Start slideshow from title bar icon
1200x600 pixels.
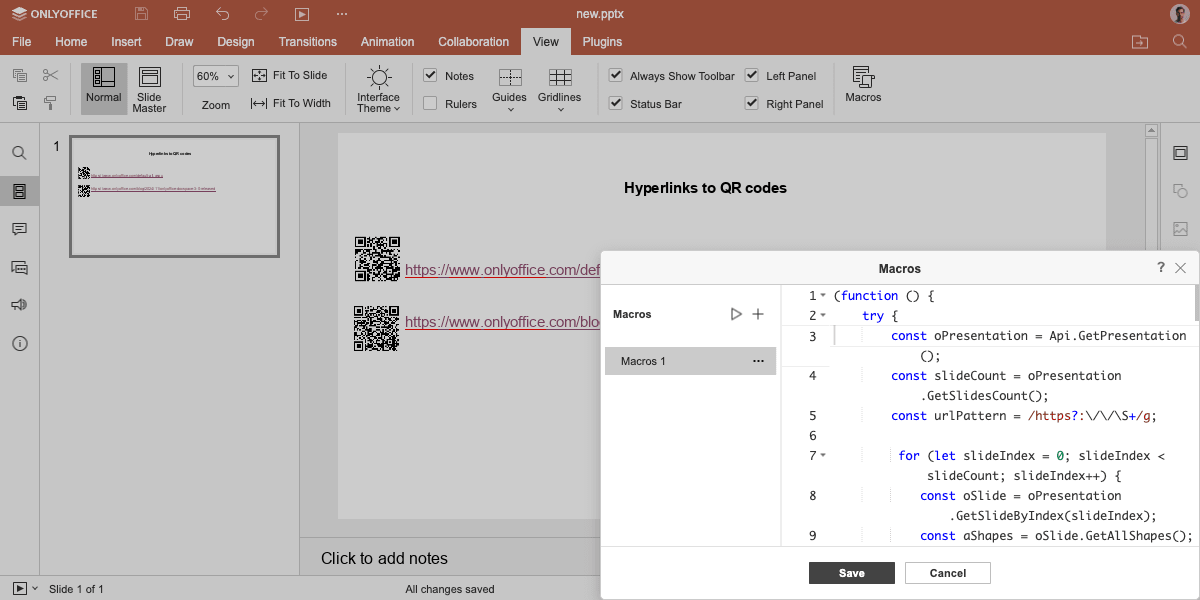[302, 14]
